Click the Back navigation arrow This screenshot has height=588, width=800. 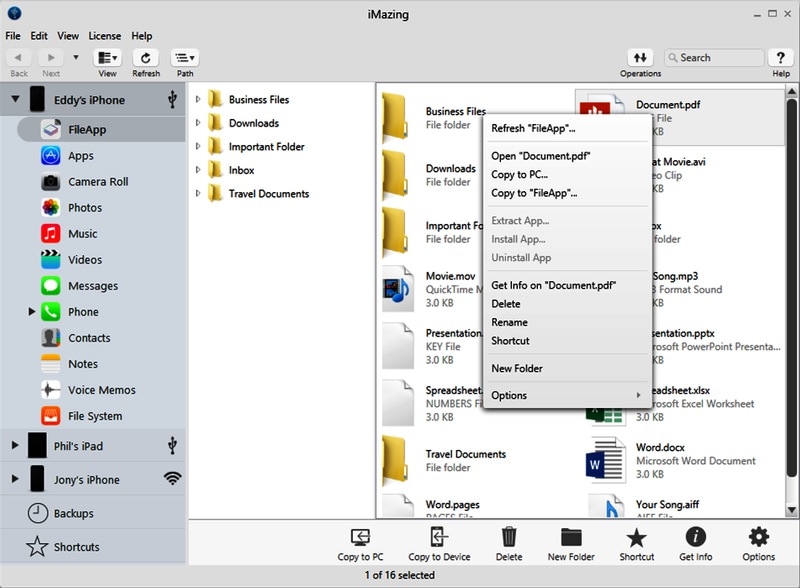tap(19, 58)
